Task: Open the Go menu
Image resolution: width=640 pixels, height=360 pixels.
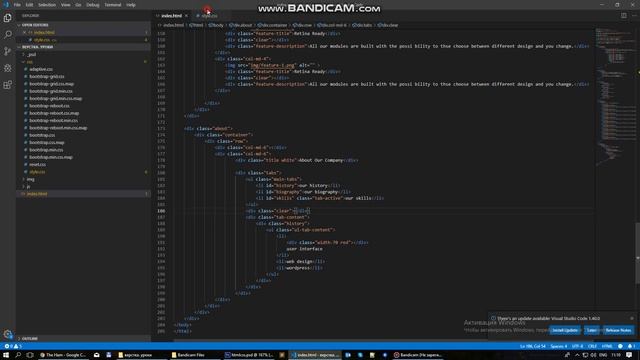Action: 78,5
